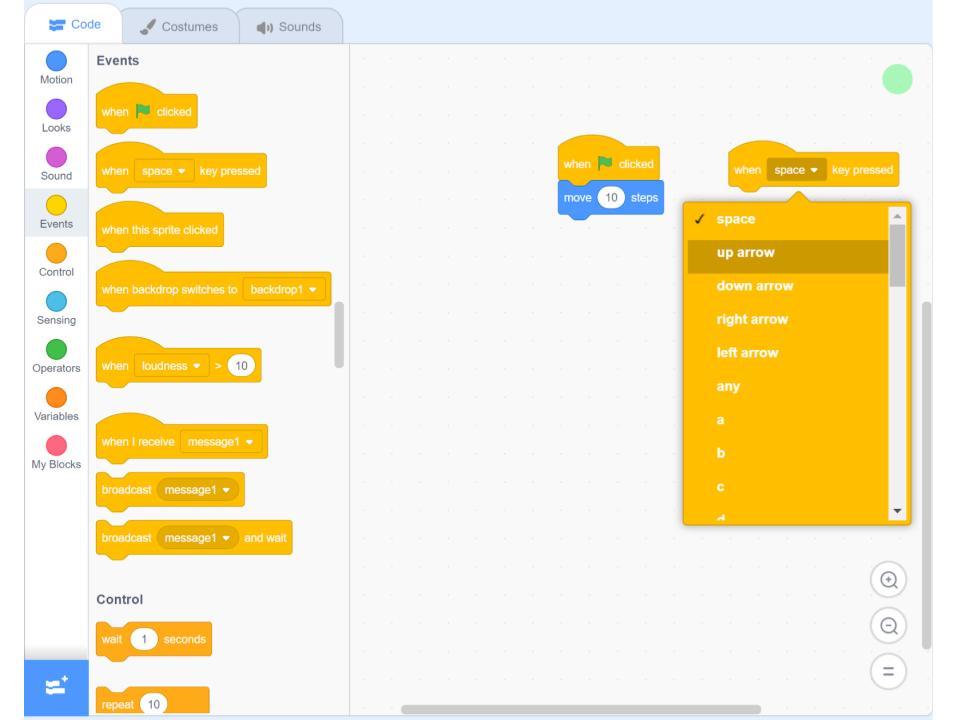960x720 pixels.
Task: Open message1 dropdown in broadcast block
Action: 197,490
